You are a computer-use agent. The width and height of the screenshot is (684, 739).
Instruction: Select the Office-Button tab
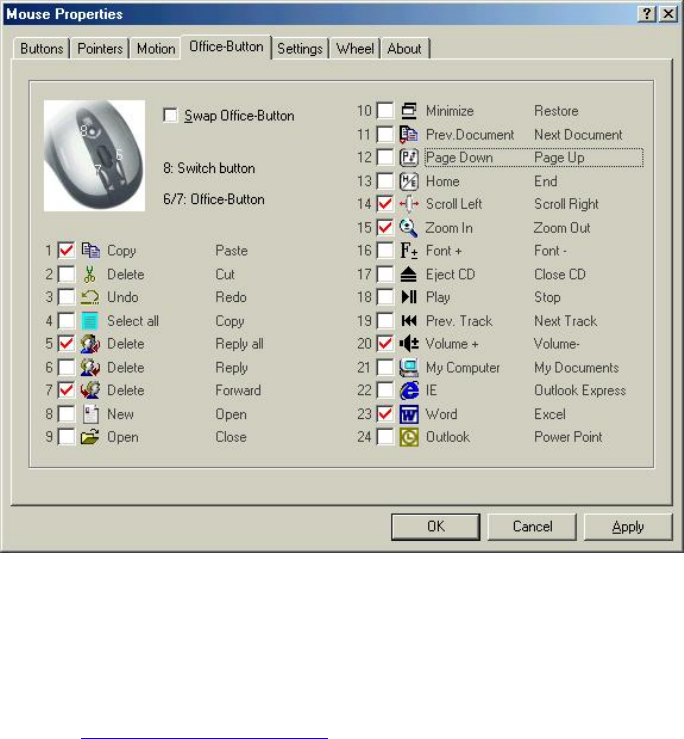pyautogui.click(x=226, y=47)
